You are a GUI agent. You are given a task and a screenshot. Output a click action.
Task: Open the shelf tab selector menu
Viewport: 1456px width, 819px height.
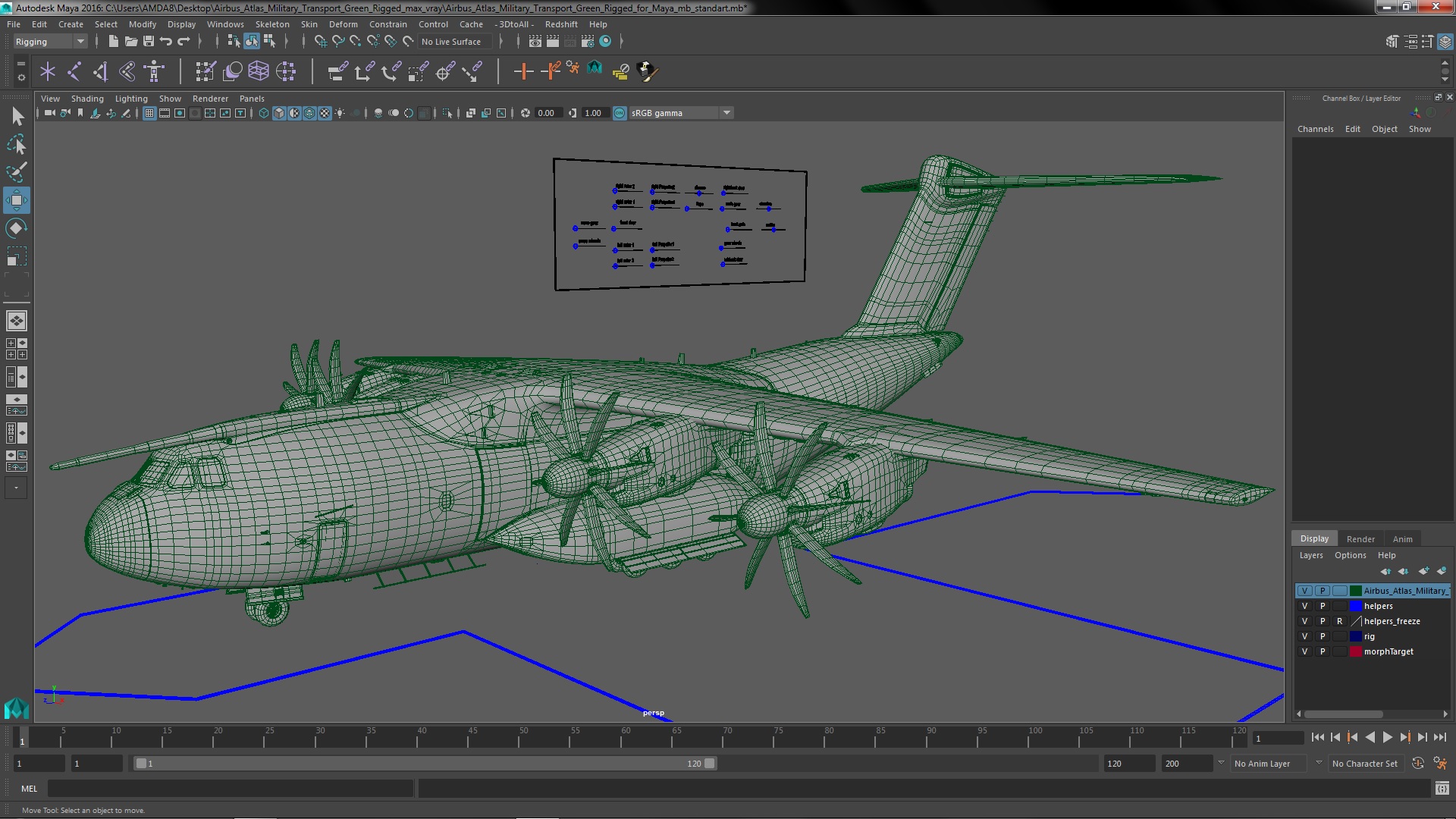coord(20,64)
